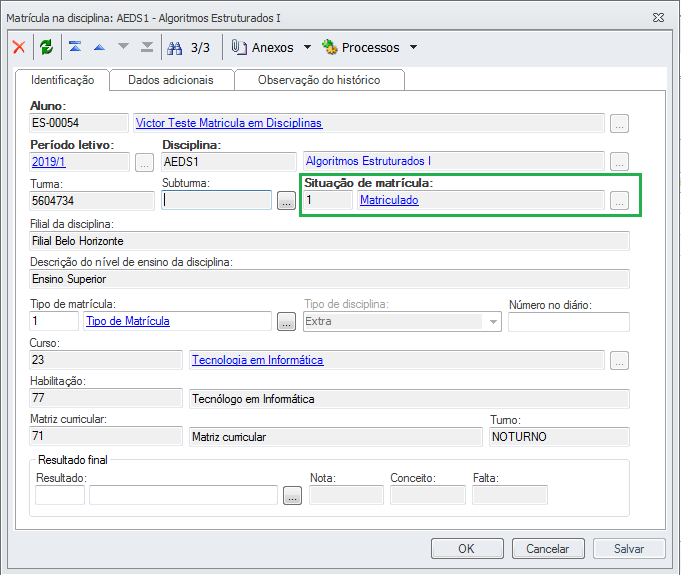Click the red X delete icon
This screenshot has height=575, width=681.
click(x=19, y=47)
